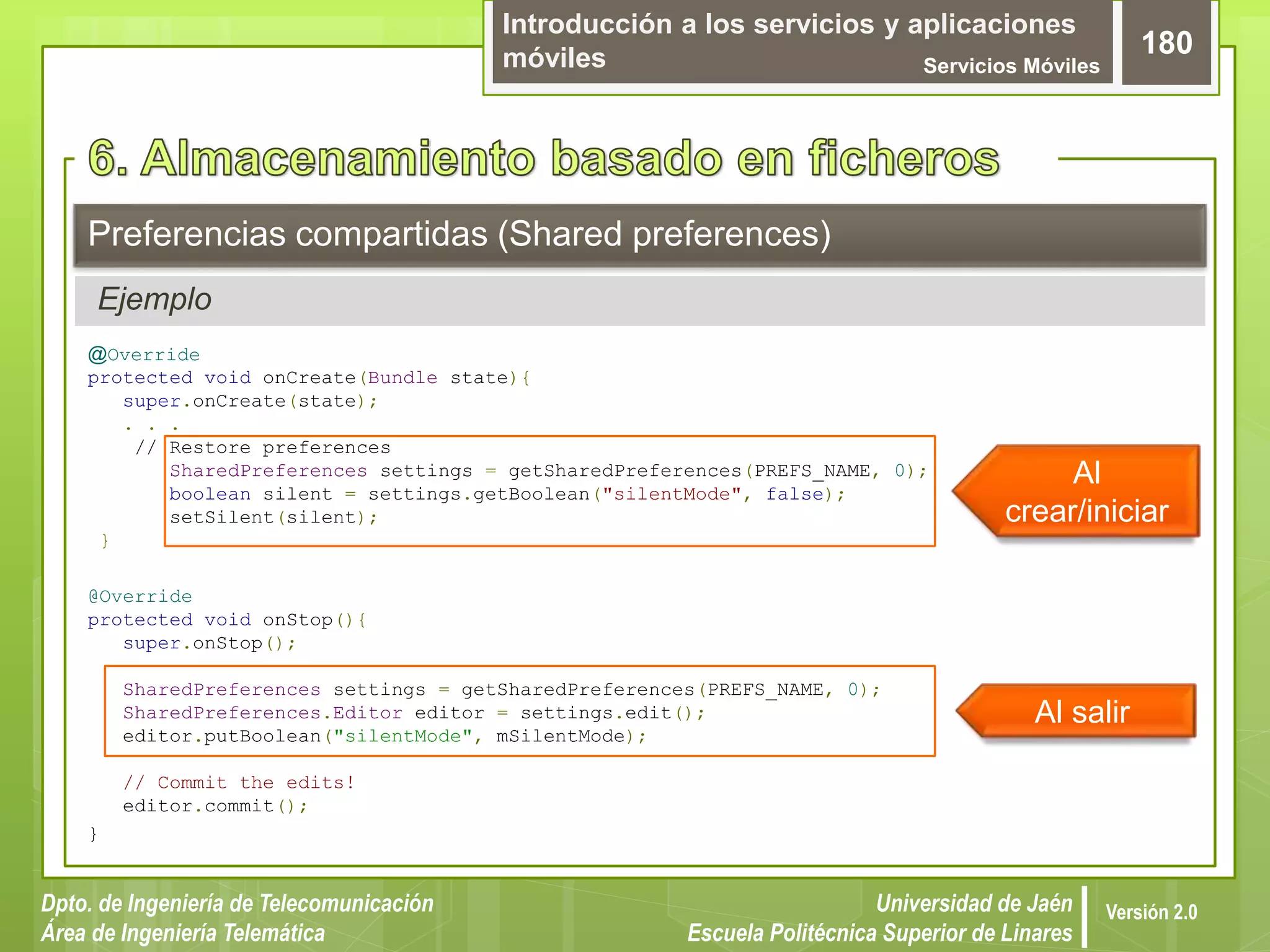Select the 'super.onCreate(state);' code line

(x=250, y=402)
